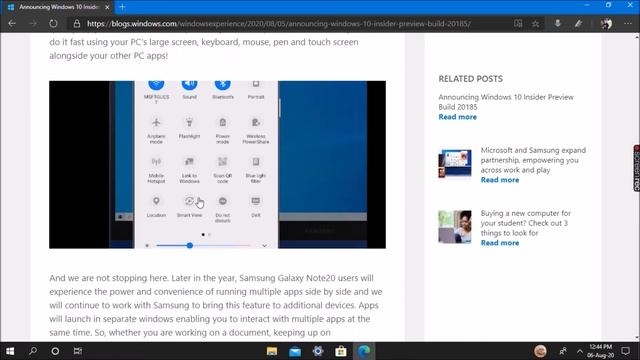Click Read more under Buying a new computer post
Screen dimensions: 640x360
click(500, 243)
